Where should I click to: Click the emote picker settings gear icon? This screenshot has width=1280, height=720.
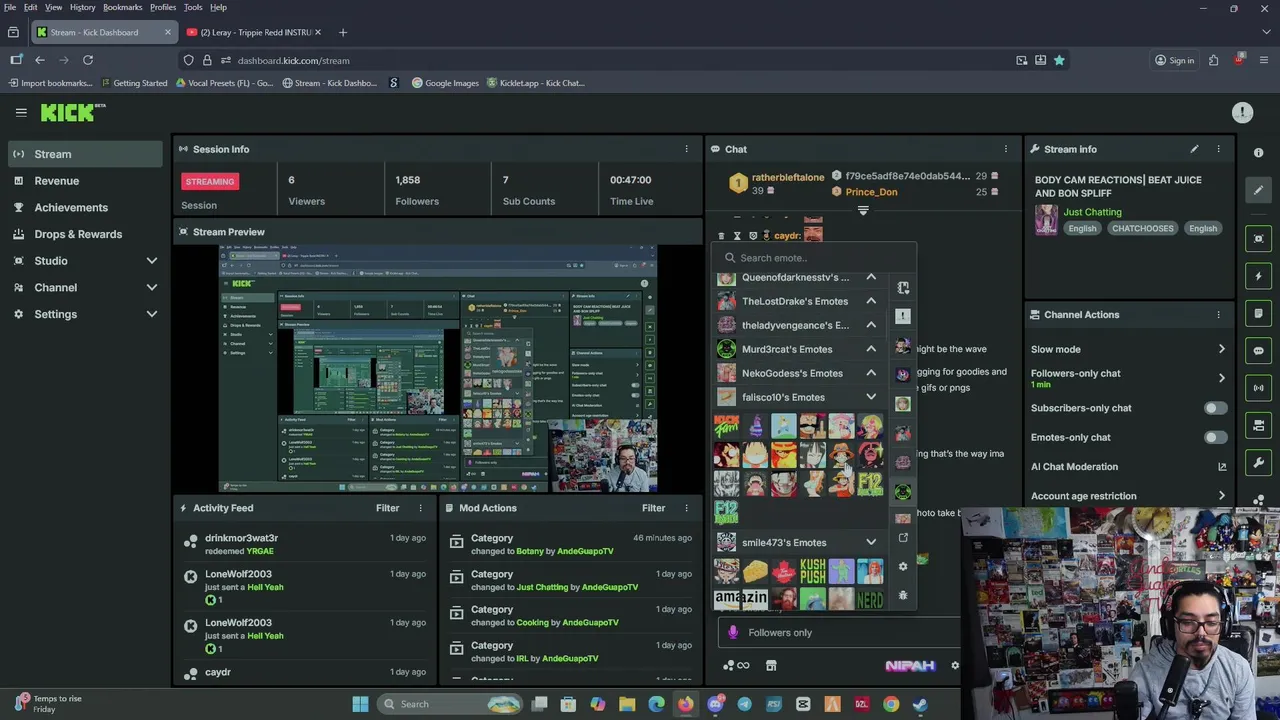click(903, 566)
